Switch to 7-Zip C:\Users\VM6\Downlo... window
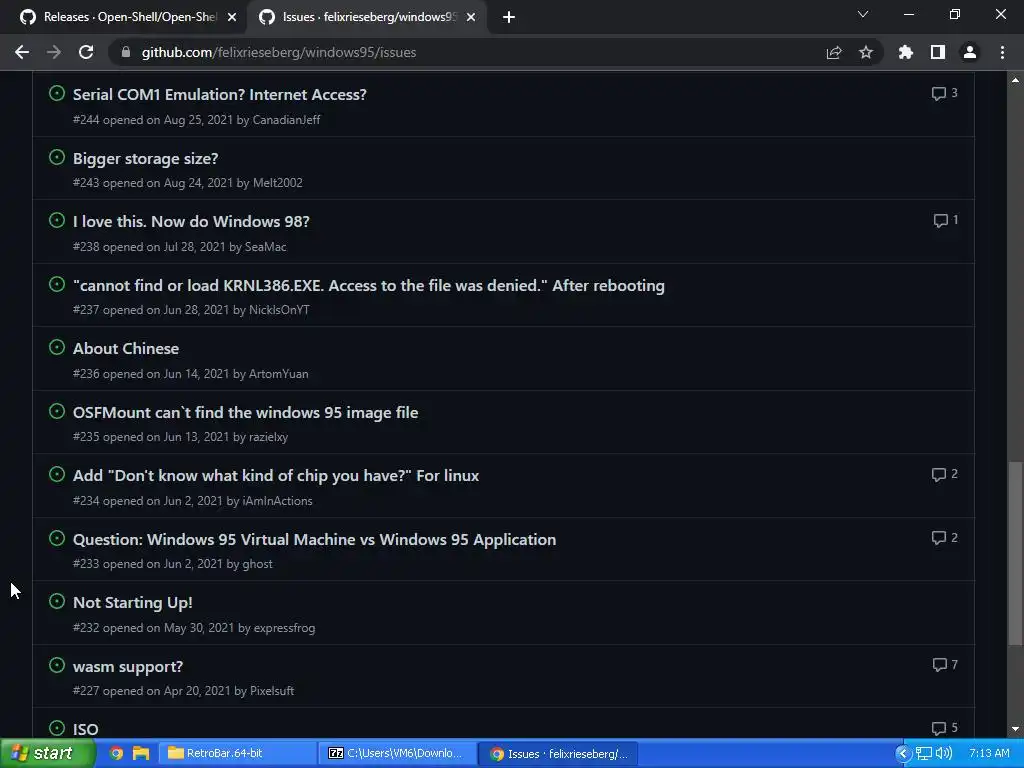The height and width of the screenshot is (768, 1024). (x=398, y=754)
